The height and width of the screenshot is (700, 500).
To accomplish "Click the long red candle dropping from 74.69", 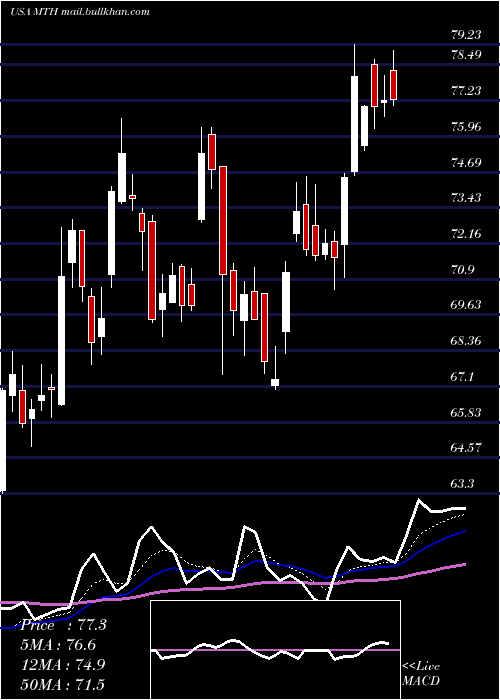I will 223,220.
